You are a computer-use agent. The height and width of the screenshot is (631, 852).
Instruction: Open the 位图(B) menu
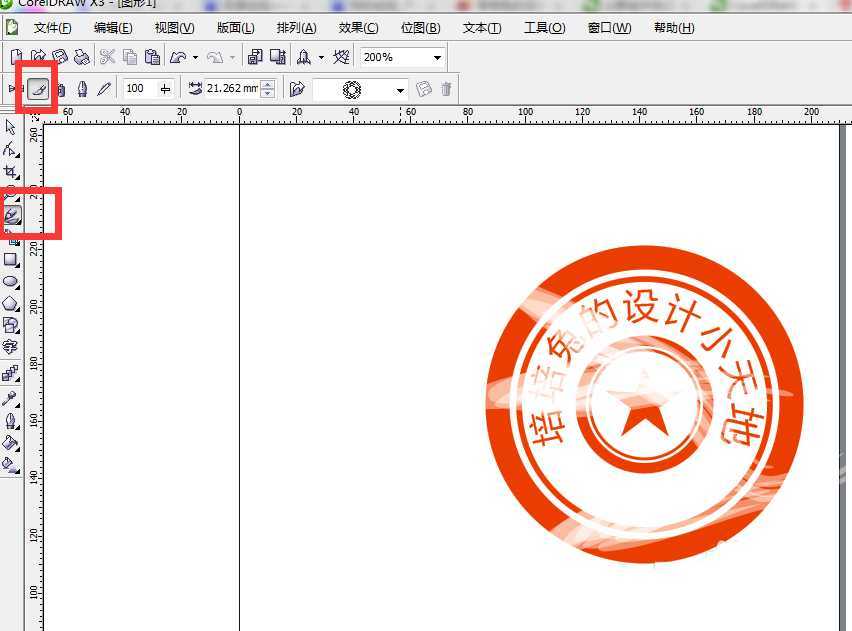click(420, 28)
